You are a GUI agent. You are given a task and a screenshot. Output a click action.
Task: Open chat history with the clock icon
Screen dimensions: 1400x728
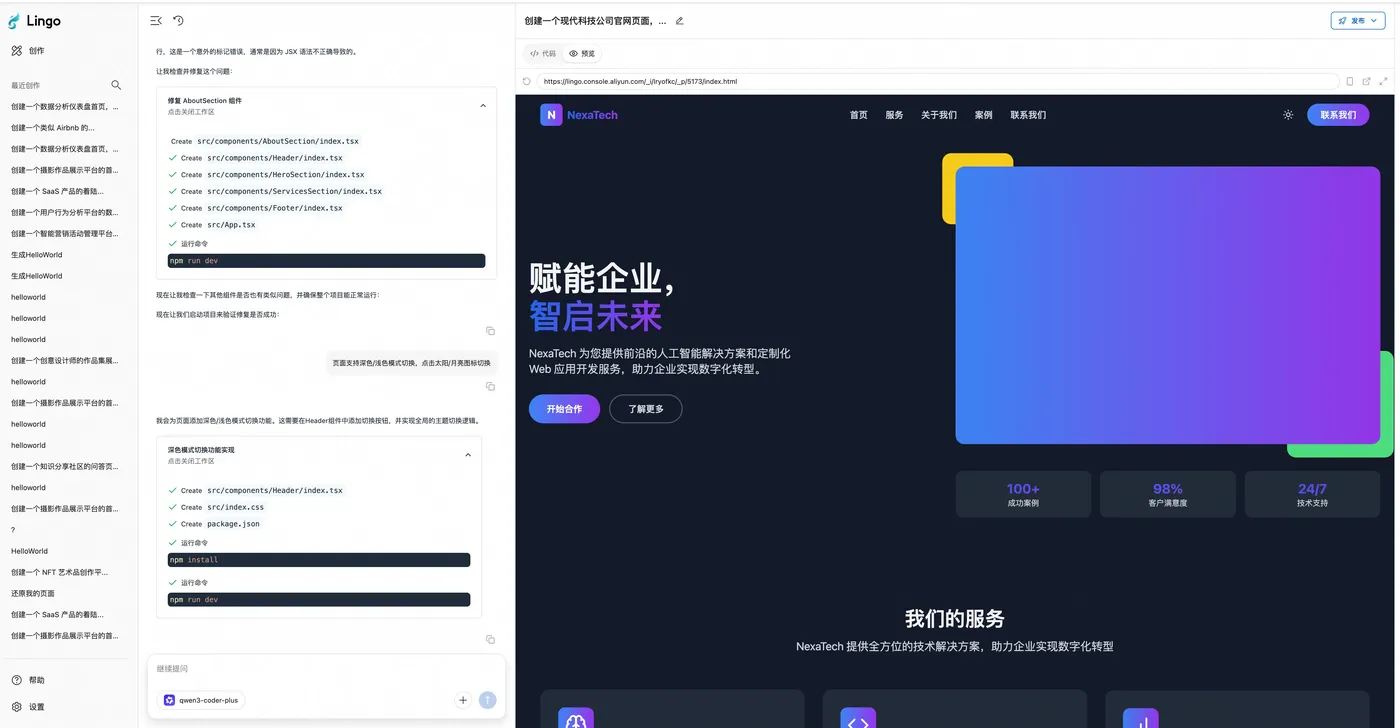point(178,20)
